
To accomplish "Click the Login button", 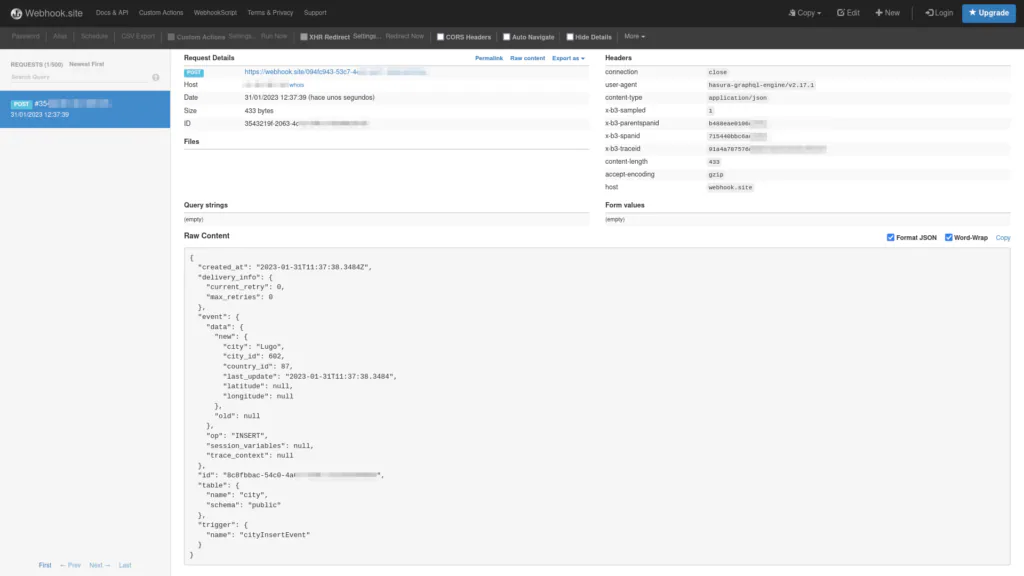I will click(939, 12).
